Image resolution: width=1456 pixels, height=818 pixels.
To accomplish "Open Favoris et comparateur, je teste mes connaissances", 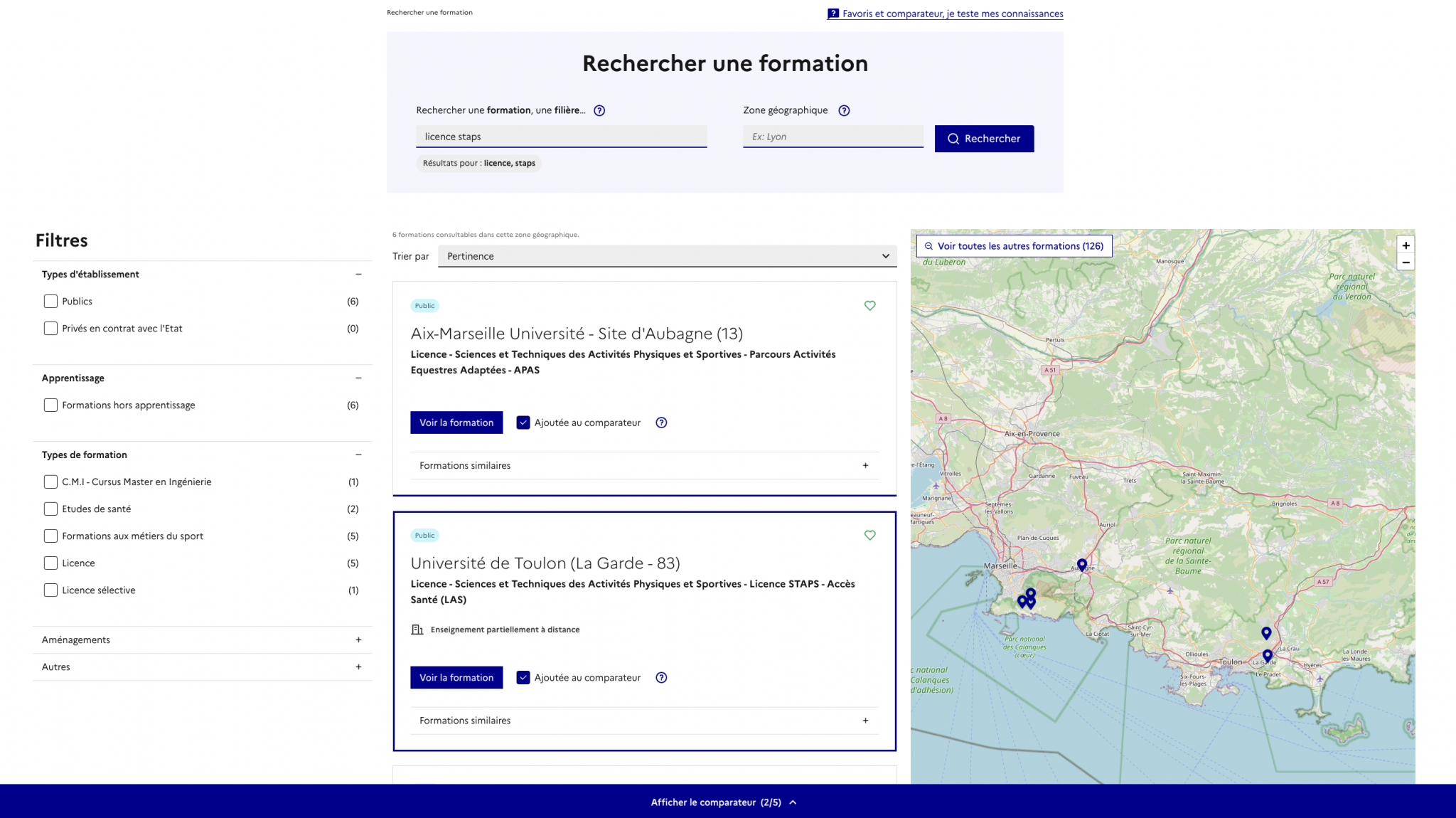I will pos(952,14).
